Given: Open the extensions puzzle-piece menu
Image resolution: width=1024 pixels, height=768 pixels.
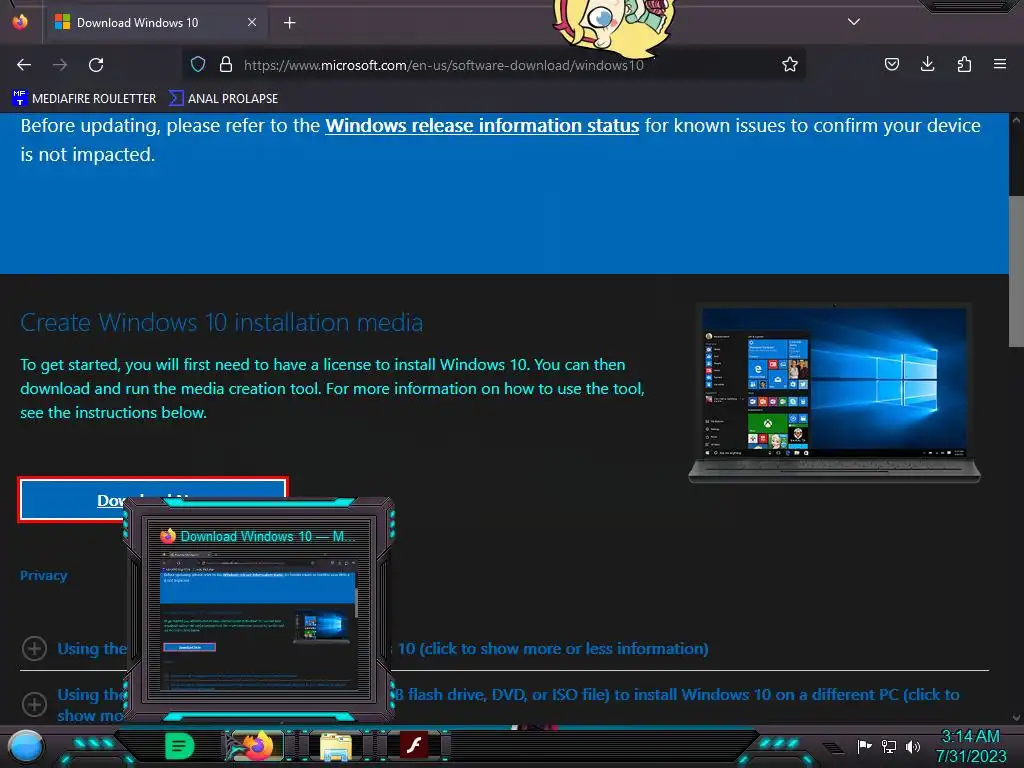Looking at the screenshot, I should tap(964, 64).
